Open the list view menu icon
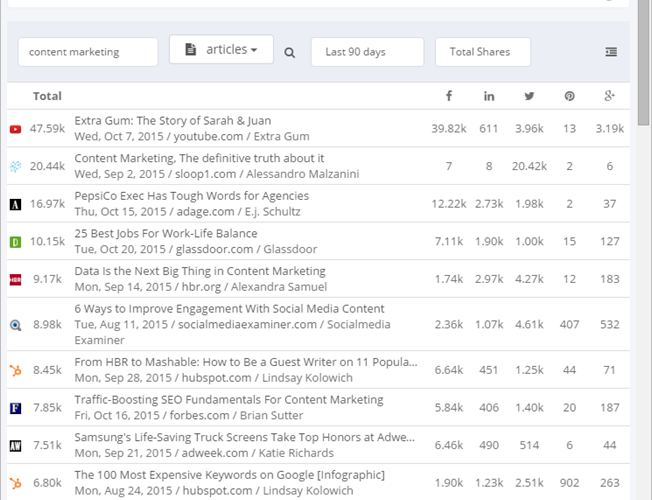This screenshot has width=652, height=500. (x=611, y=52)
